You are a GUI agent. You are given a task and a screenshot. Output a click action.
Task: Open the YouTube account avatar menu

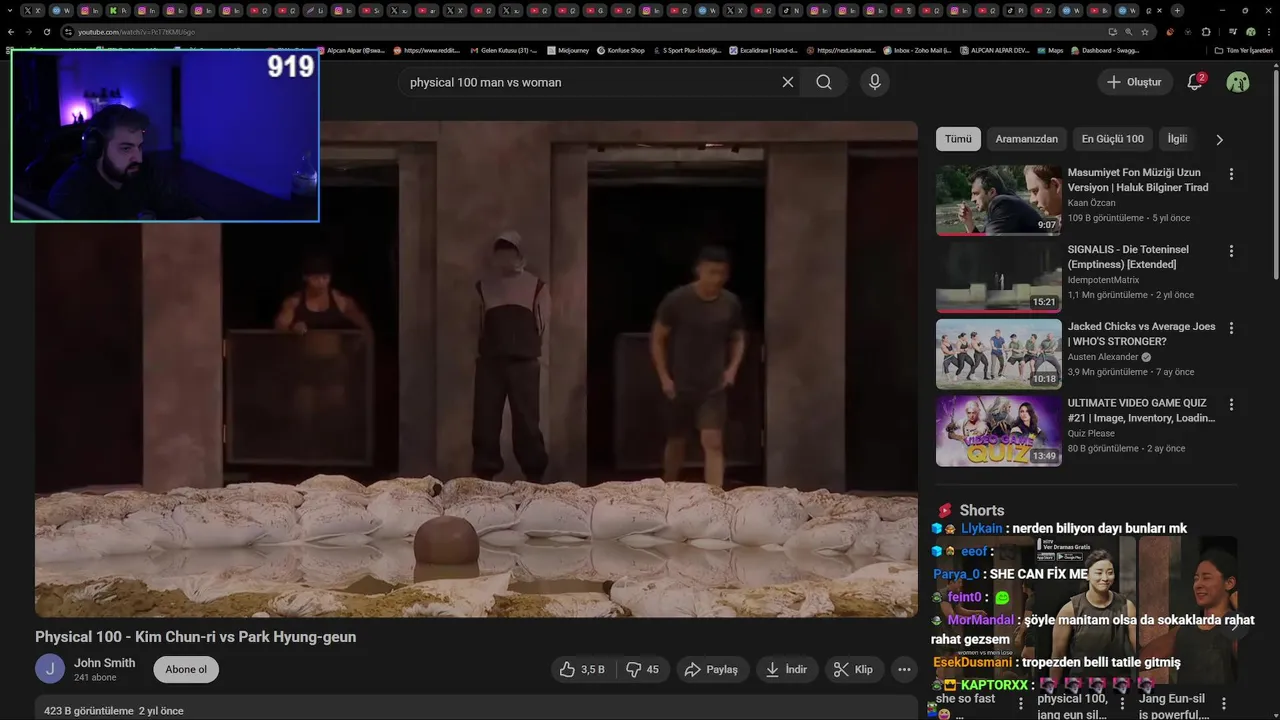1238,82
